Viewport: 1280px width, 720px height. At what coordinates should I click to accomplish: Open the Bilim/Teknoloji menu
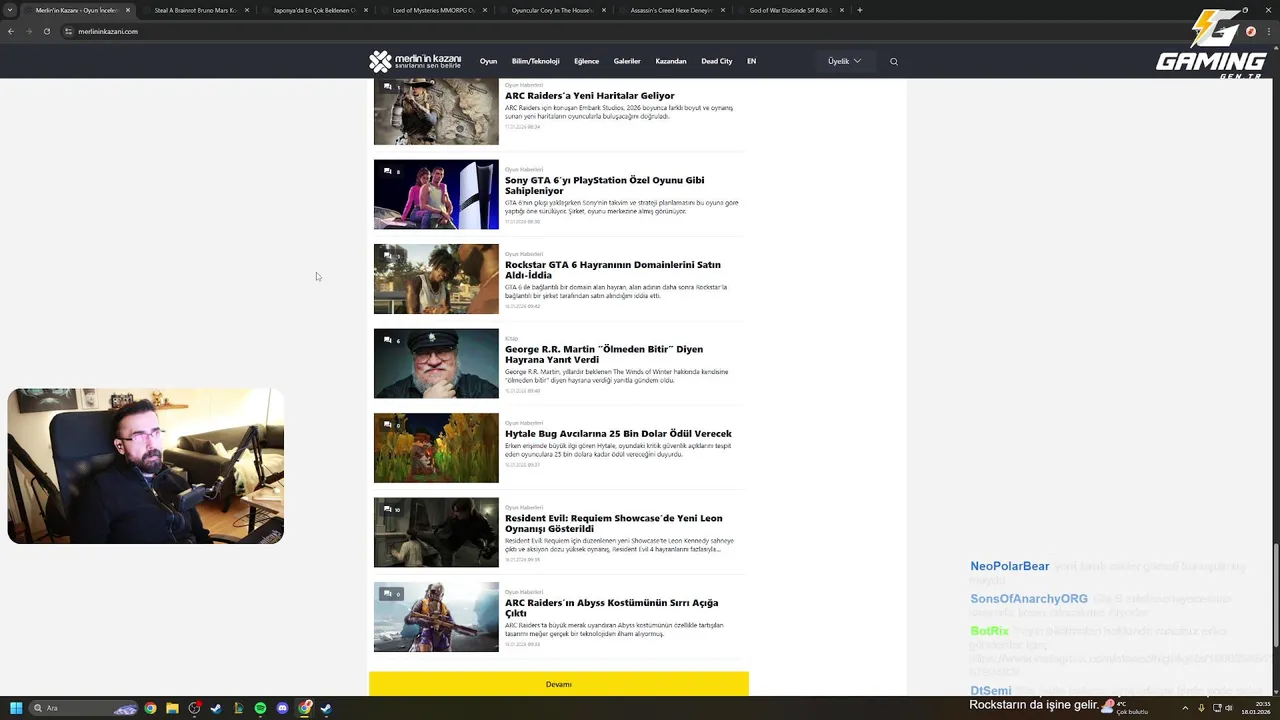point(535,61)
